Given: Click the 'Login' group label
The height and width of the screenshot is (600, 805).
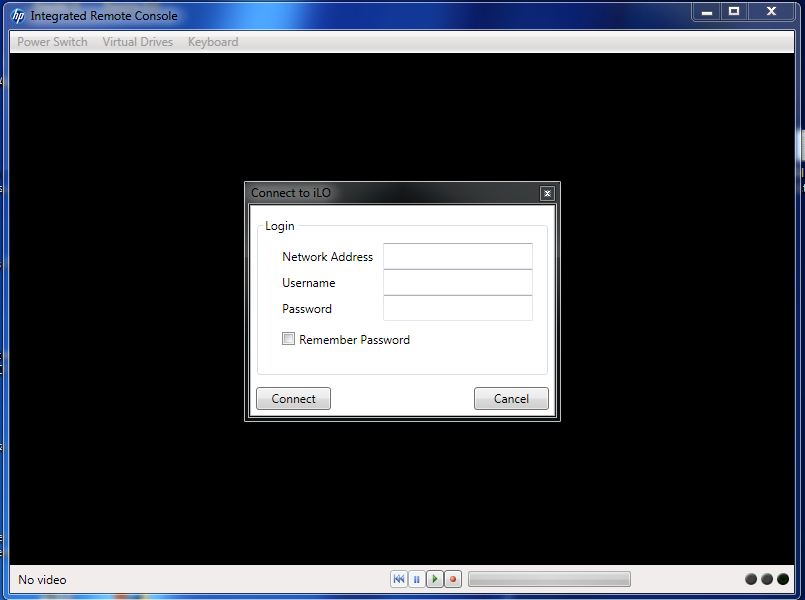Looking at the screenshot, I should point(280,226).
